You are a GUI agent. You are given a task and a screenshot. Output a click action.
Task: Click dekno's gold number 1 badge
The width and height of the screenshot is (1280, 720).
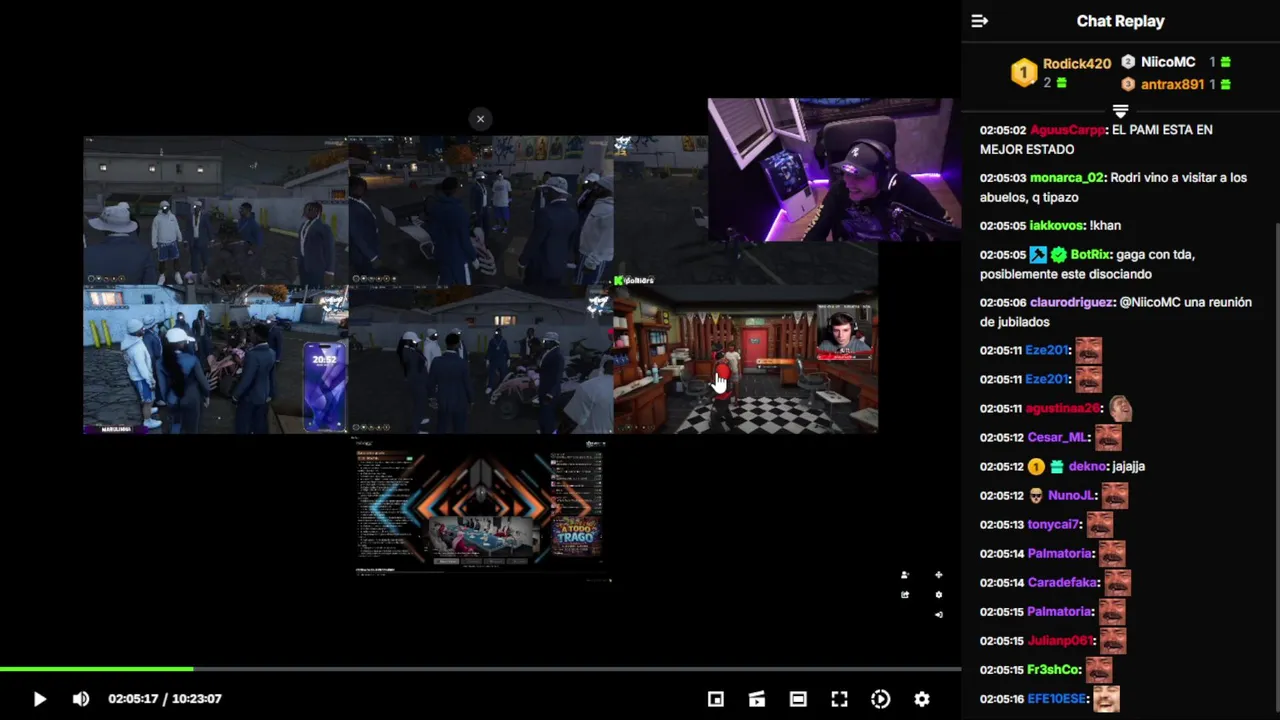coord(1036,467)
